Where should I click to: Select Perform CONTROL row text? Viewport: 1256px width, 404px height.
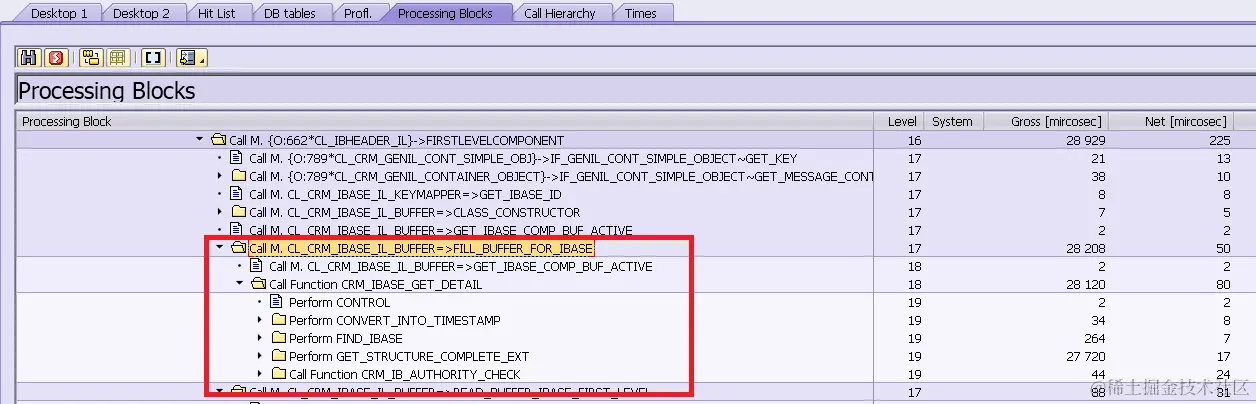339,302
